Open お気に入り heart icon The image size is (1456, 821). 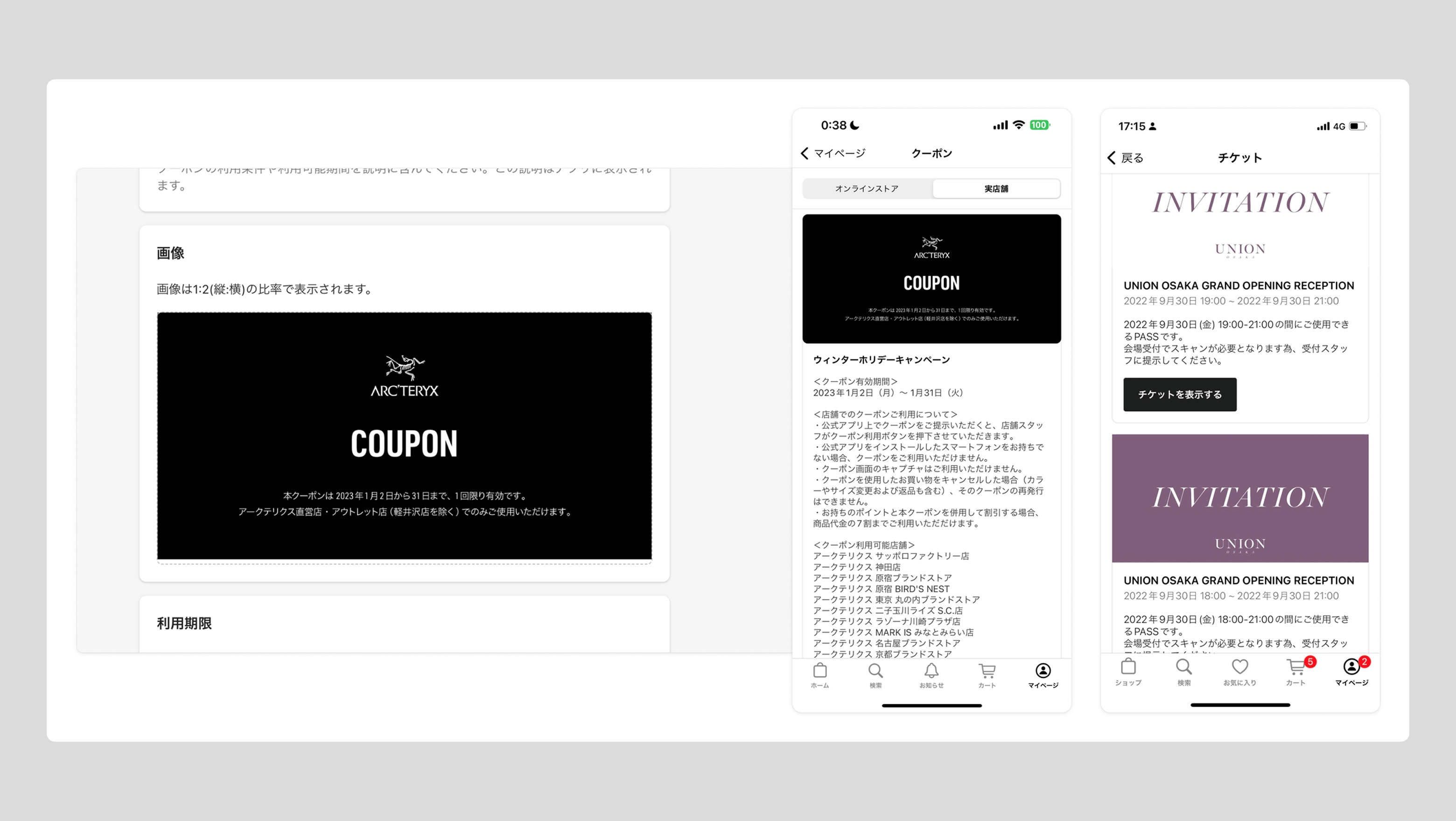[1239, 668]
